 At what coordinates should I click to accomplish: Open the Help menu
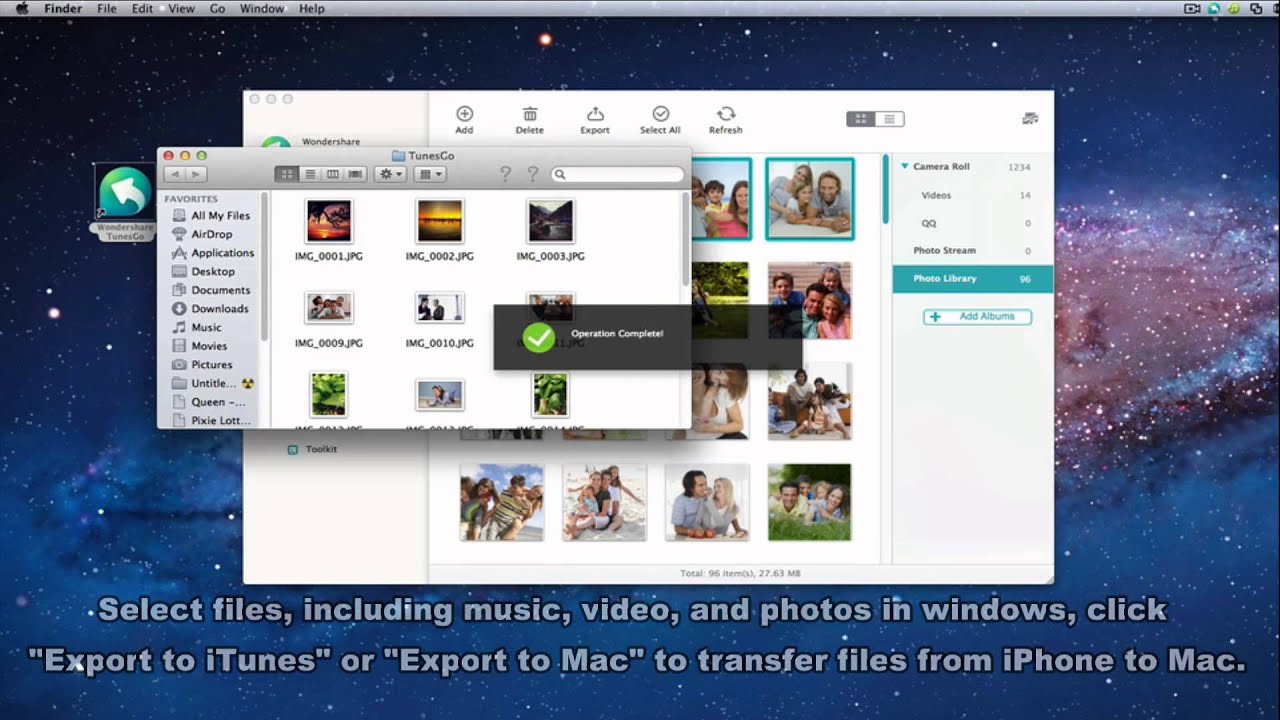[x=312, y=8]
